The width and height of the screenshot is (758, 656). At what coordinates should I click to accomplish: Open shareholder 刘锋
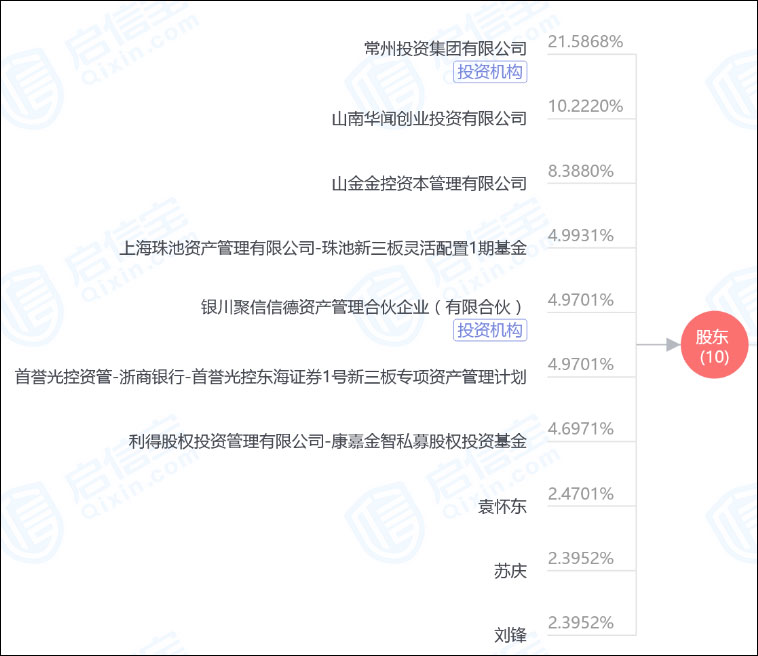pyautogui.click(x=510, y=635)
